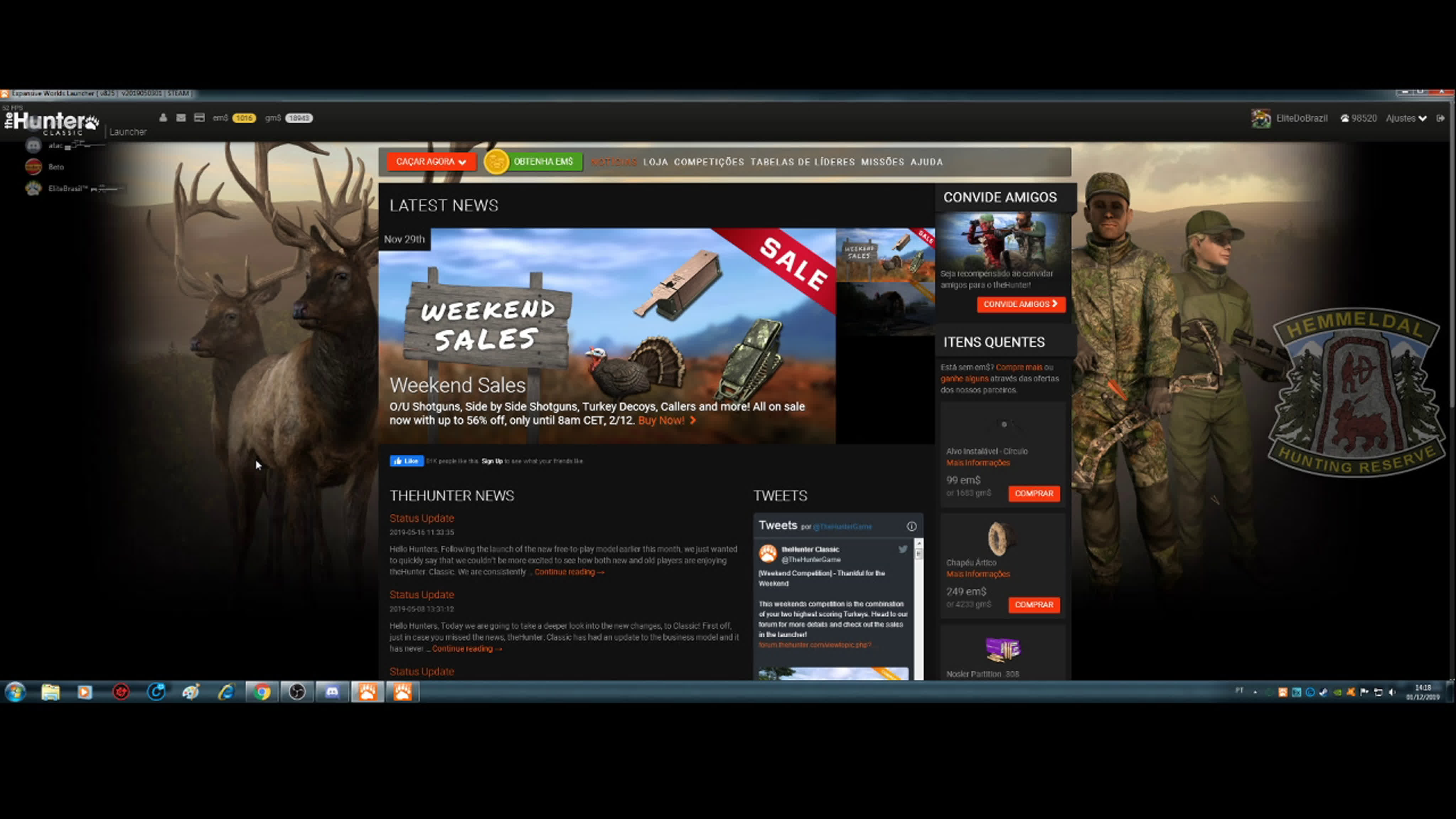Open the tweets info icon
Screen dimensions: 1456x819
pos(911,526)
